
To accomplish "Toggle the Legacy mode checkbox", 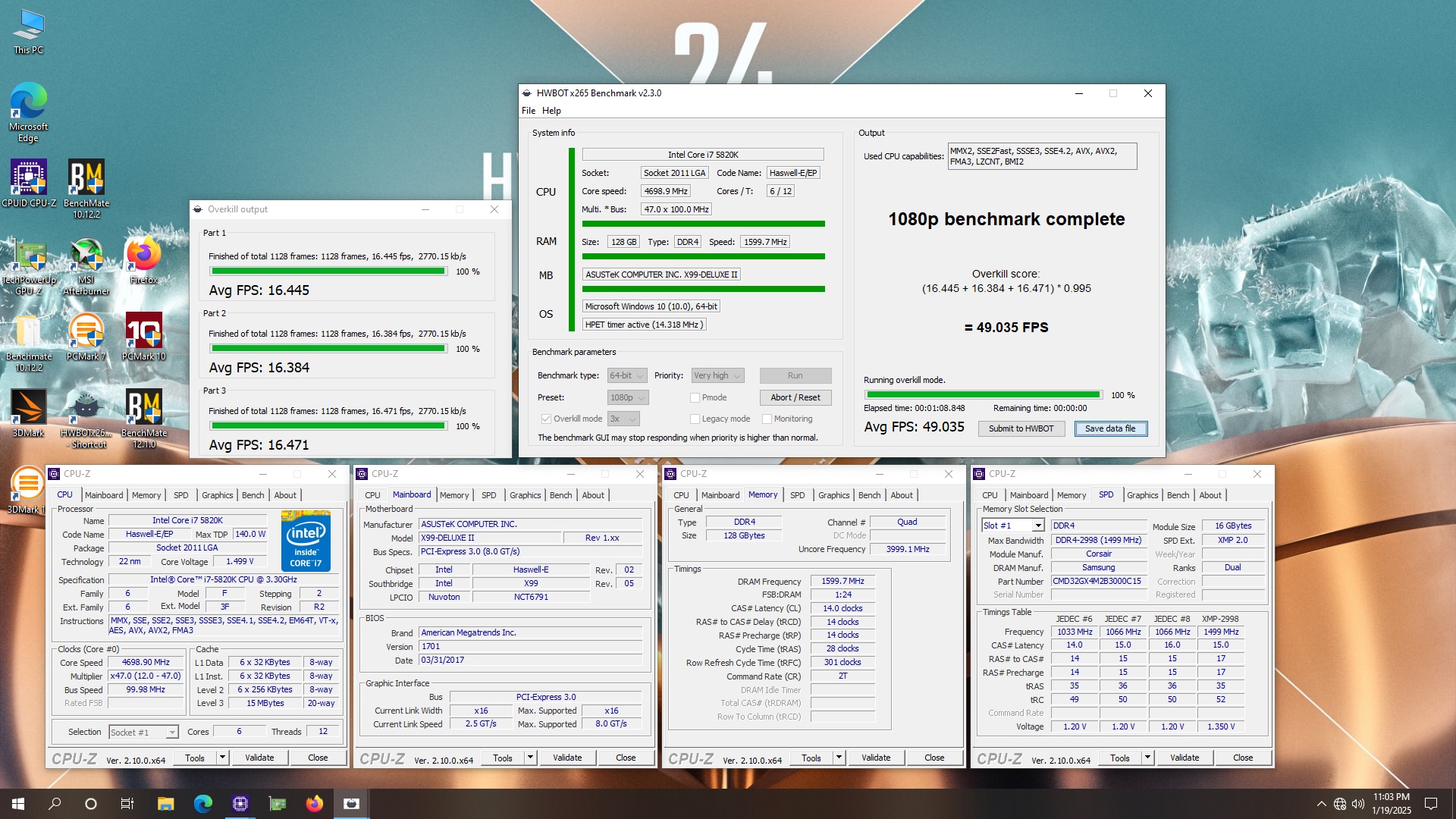I will pos(695,419).
